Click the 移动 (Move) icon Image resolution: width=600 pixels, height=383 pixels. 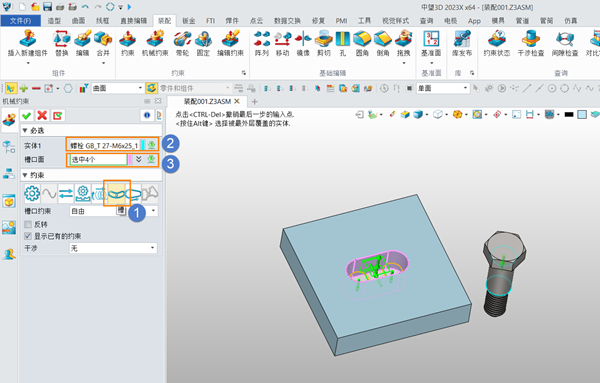tap(282, 39)
